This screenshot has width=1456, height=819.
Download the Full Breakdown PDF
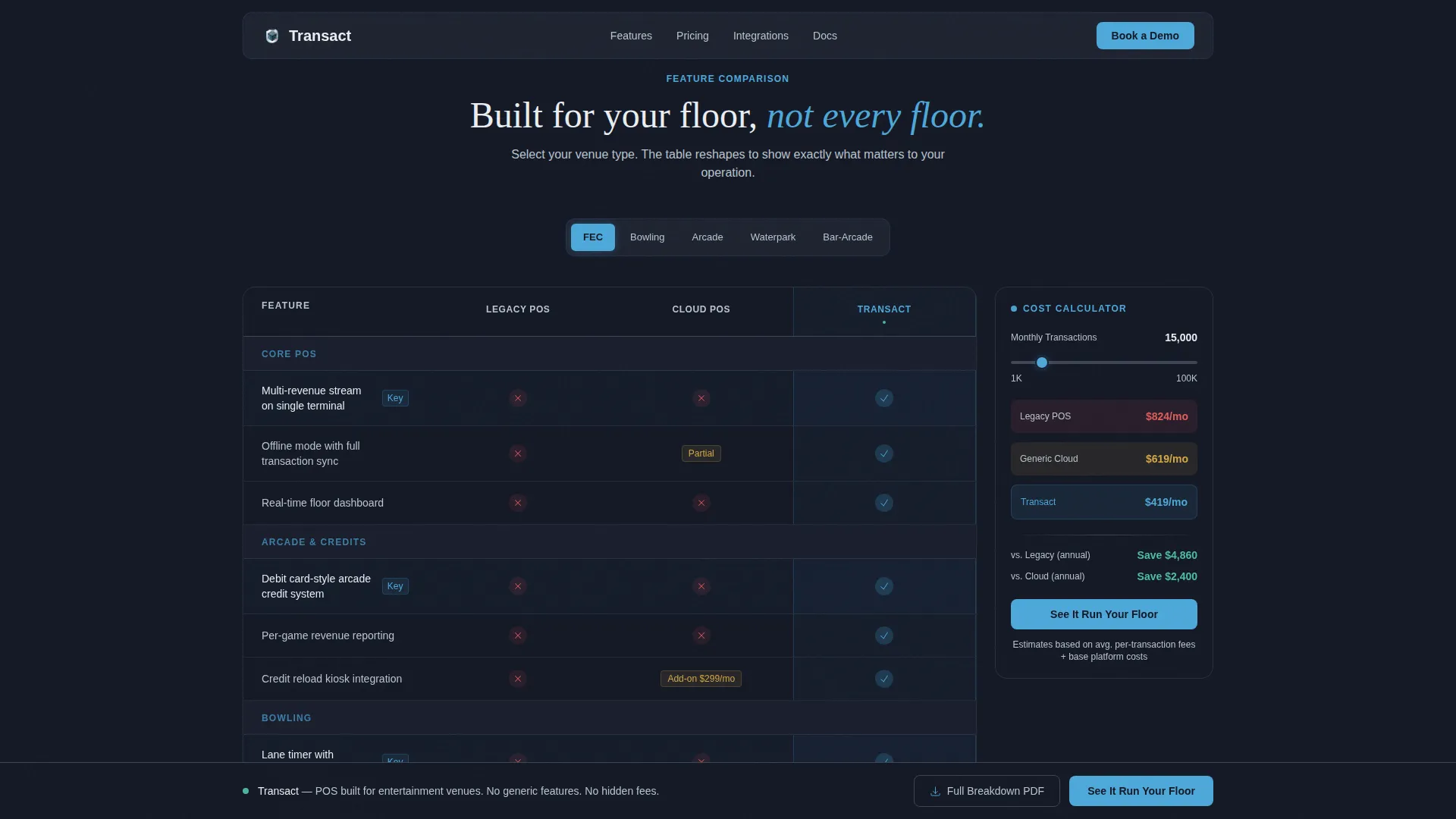click(x=987, y=791)
